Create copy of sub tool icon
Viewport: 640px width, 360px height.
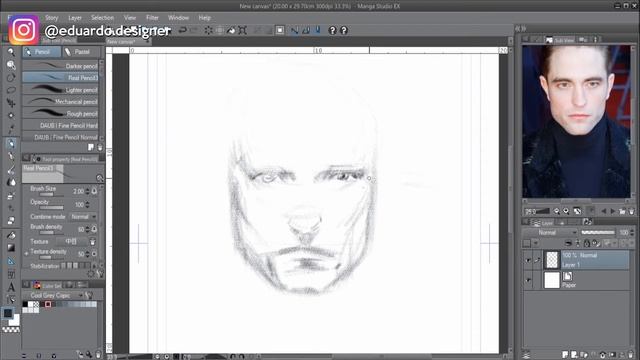click(x=91, y=147)
